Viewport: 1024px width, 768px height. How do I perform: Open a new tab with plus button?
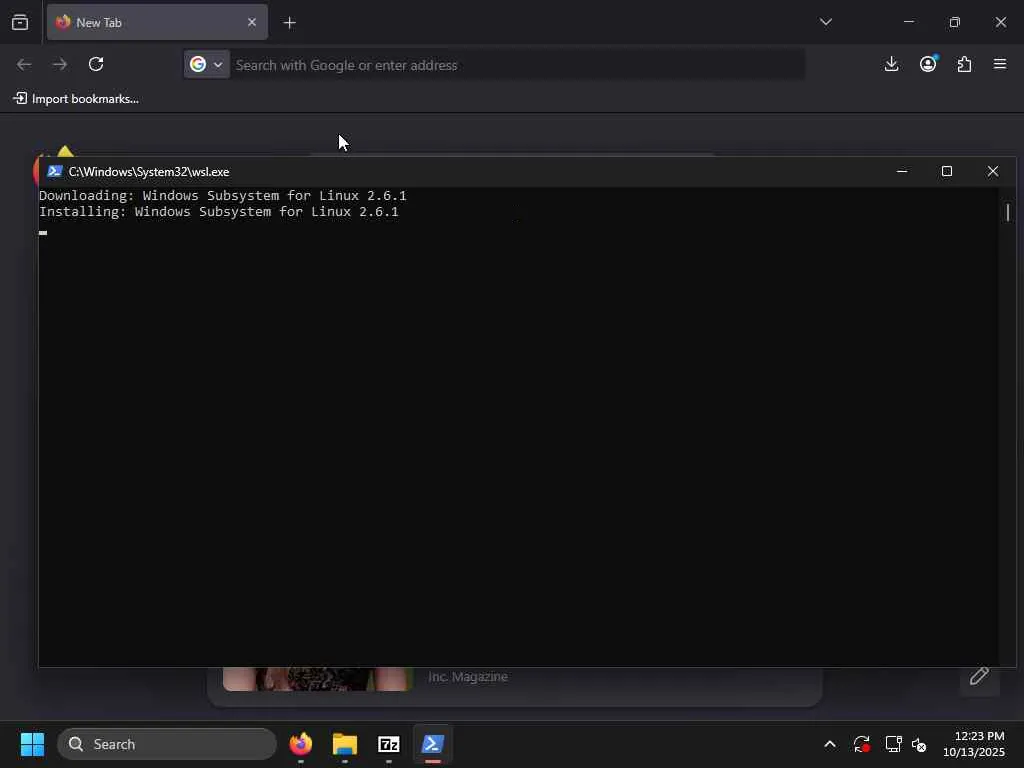tap(289, 23)
